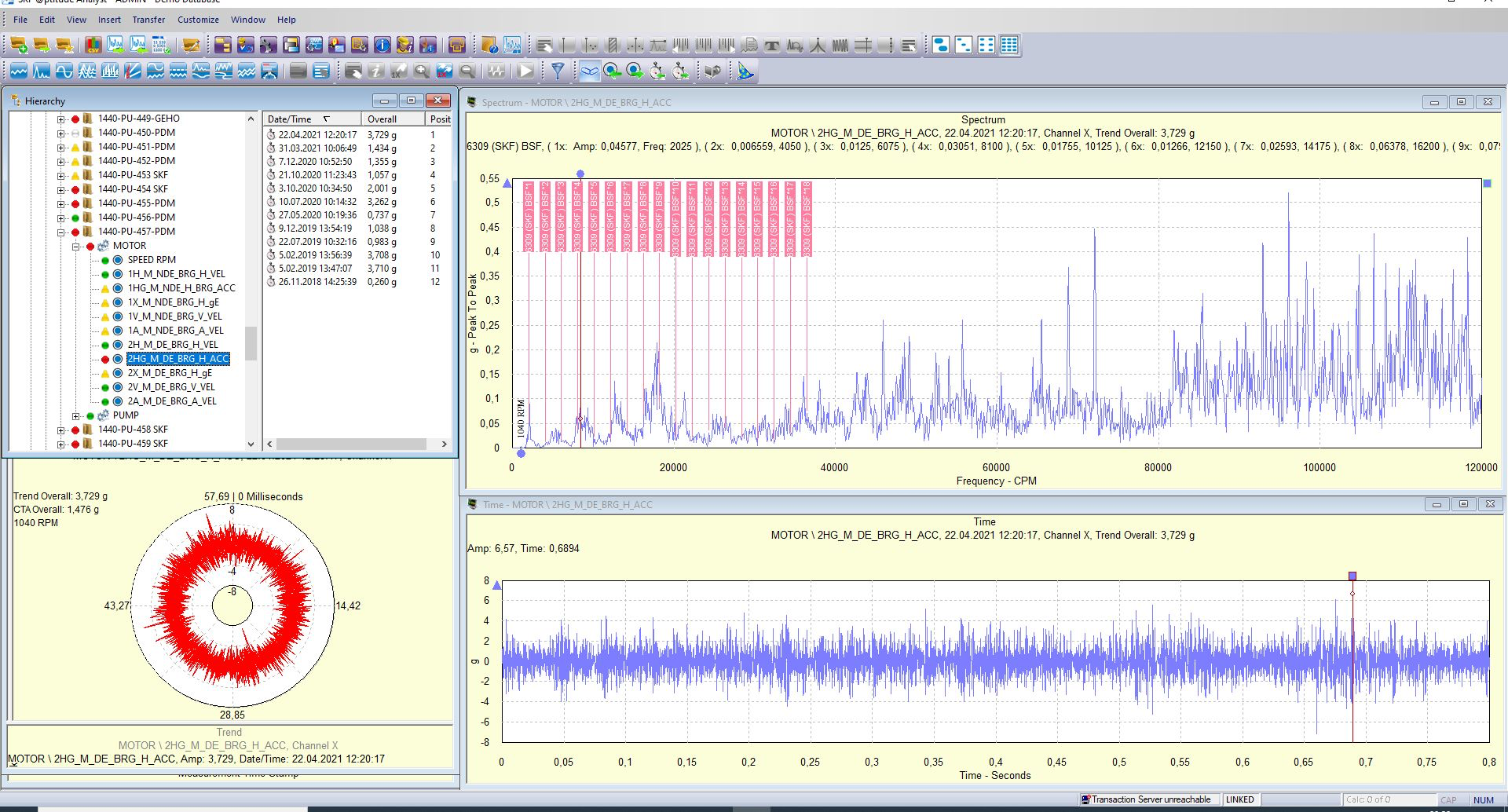Viewport: 1508px width, 812px height.
Task: Click the funnel filter icon
Action: pyautogui.click(x=558, y=71)
